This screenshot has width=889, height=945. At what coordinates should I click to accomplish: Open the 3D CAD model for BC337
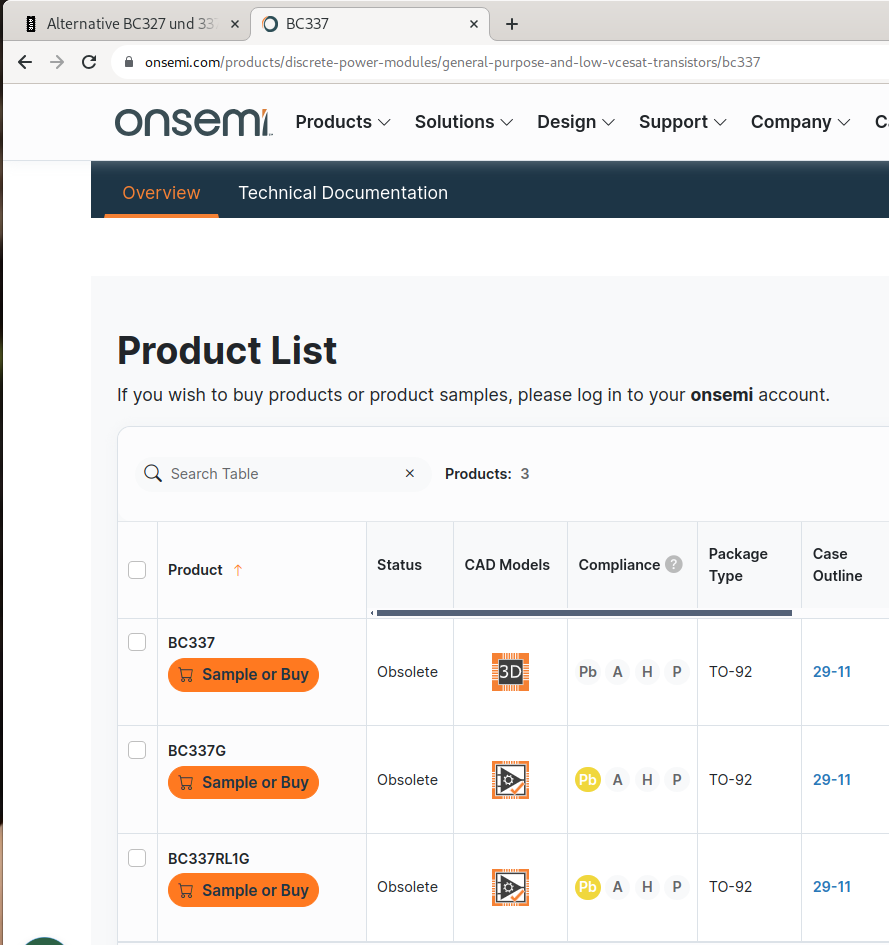(510, 672)
